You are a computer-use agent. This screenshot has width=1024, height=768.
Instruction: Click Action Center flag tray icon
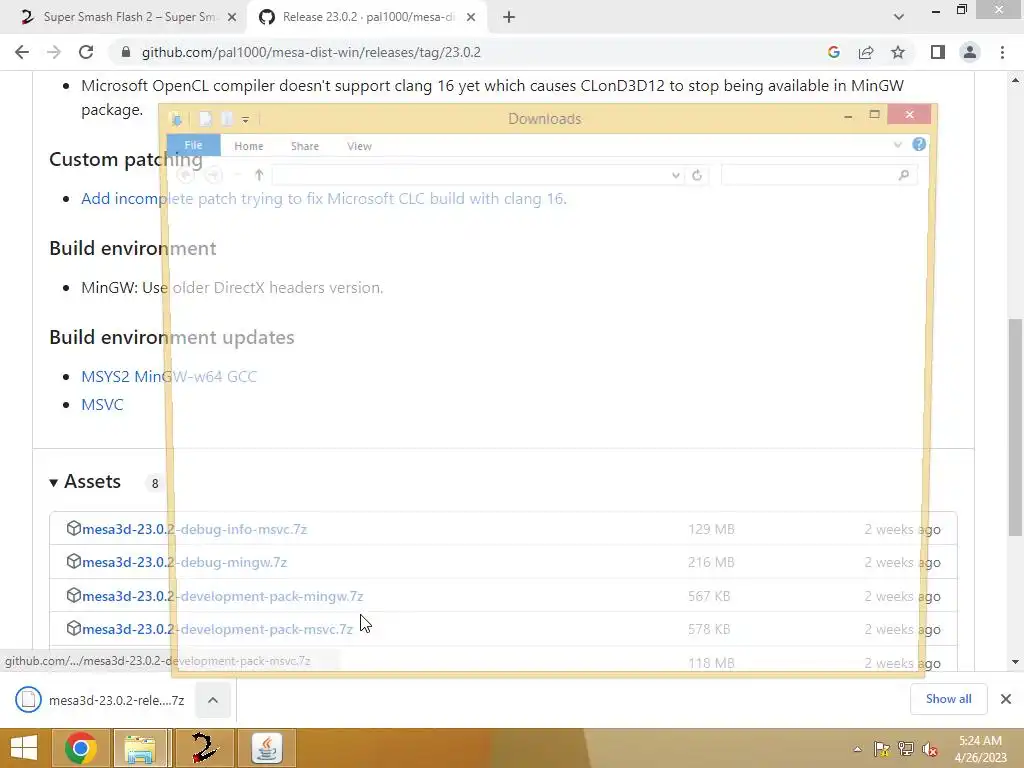[882, 749]
